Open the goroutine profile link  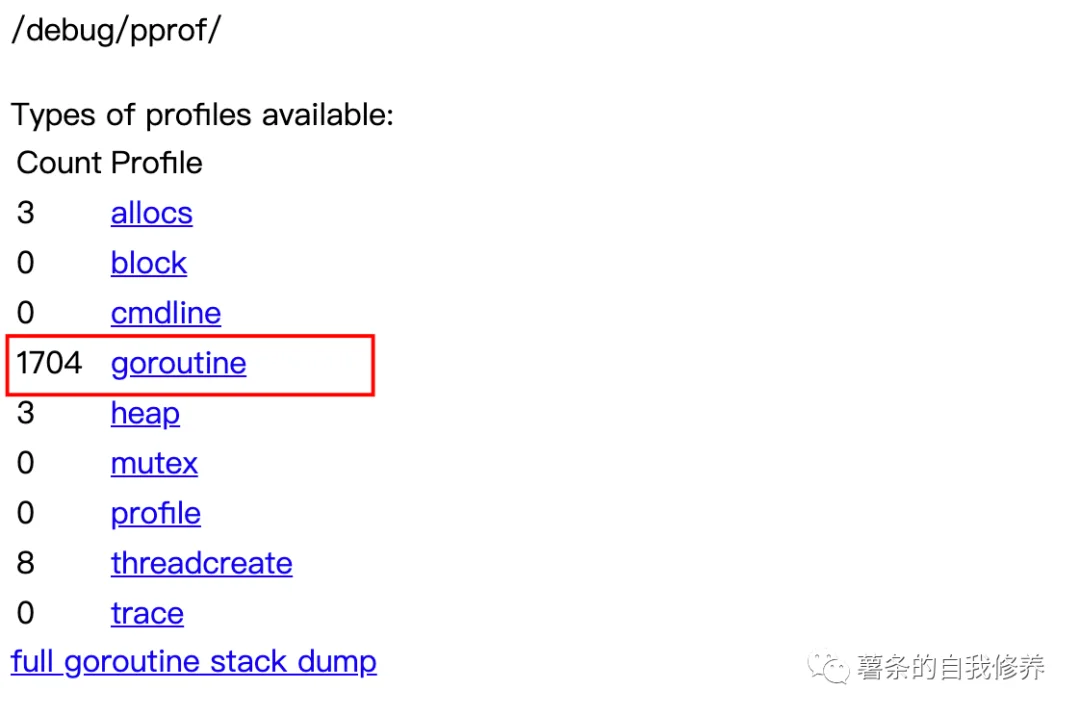click(178, 363)
